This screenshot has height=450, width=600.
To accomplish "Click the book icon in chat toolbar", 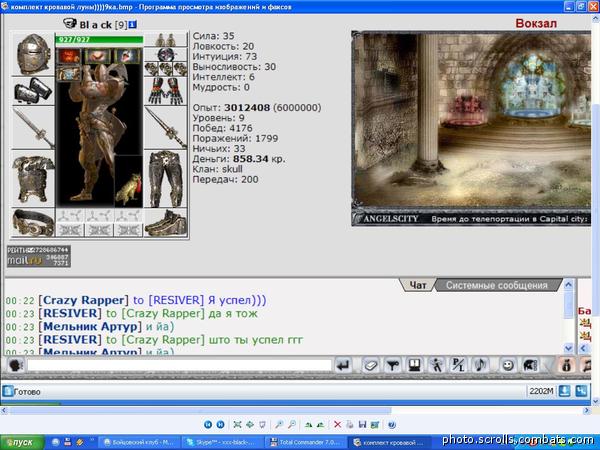I will (x=414, y=365).
